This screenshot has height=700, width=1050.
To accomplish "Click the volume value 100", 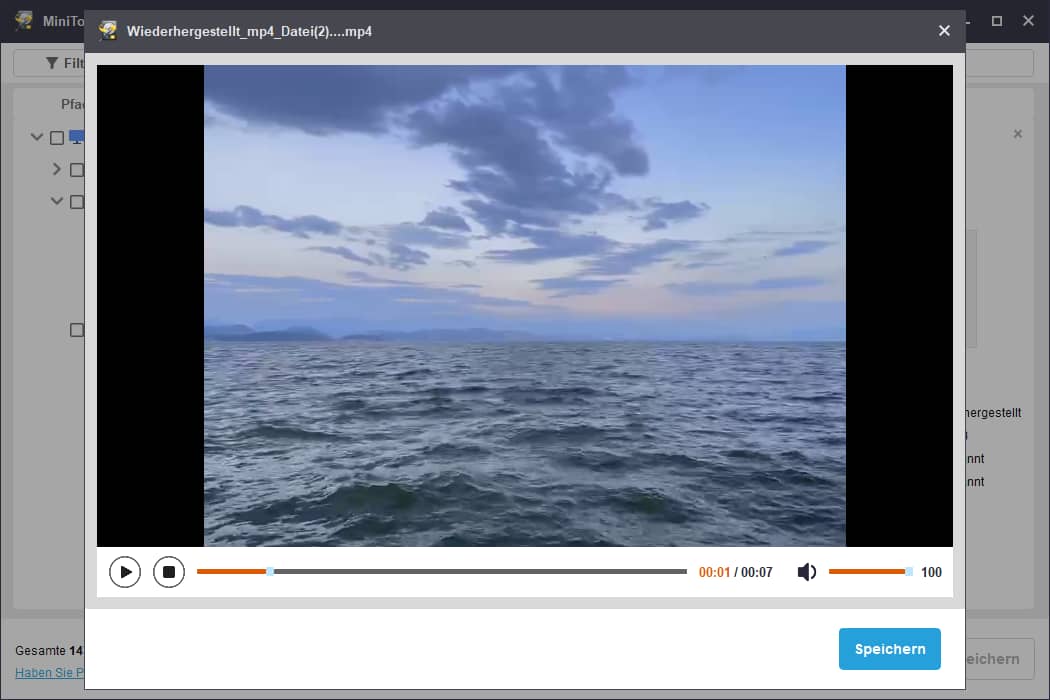I will point(931,572).
